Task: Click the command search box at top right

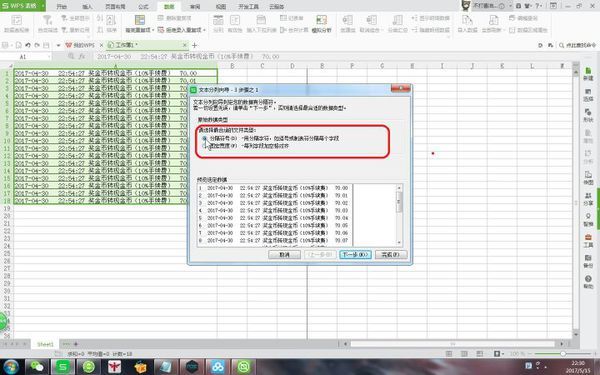Action: tap(578, 45)
